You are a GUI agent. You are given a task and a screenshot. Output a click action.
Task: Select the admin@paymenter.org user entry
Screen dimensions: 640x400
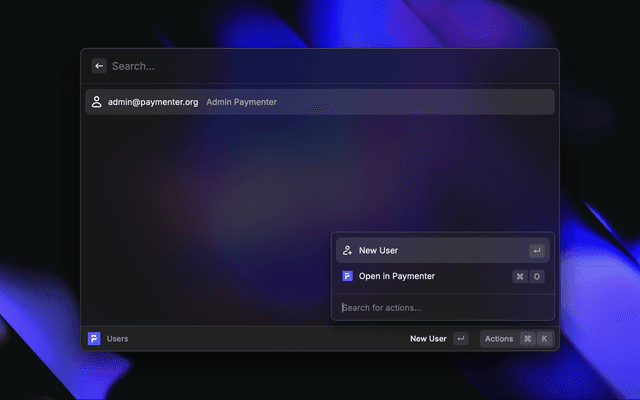(153, 102)
